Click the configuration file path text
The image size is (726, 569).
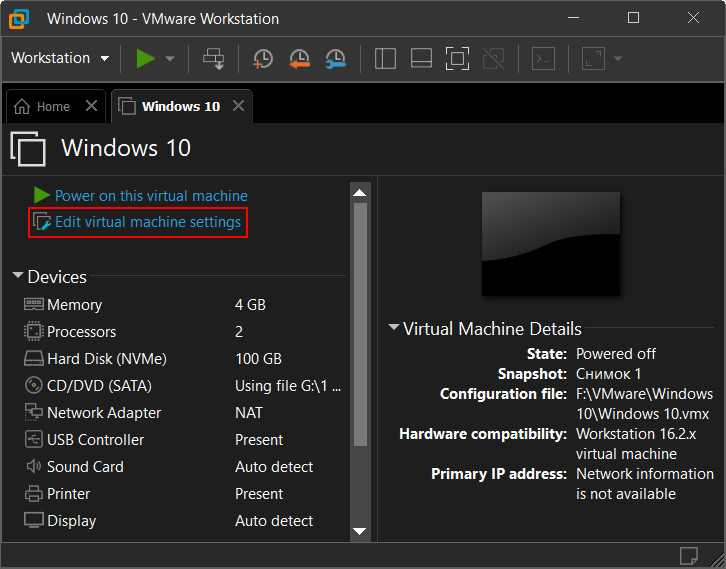click(644, 404)
